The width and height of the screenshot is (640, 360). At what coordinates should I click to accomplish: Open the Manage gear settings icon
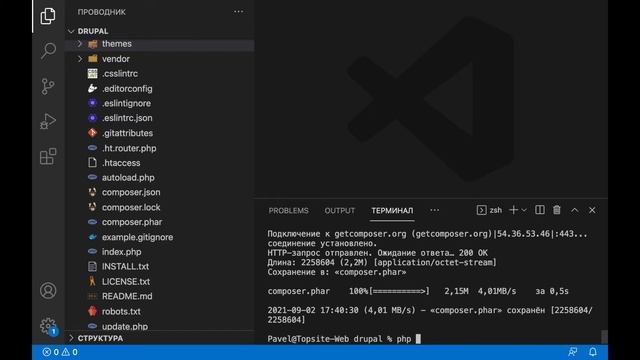tap(48, 326)
